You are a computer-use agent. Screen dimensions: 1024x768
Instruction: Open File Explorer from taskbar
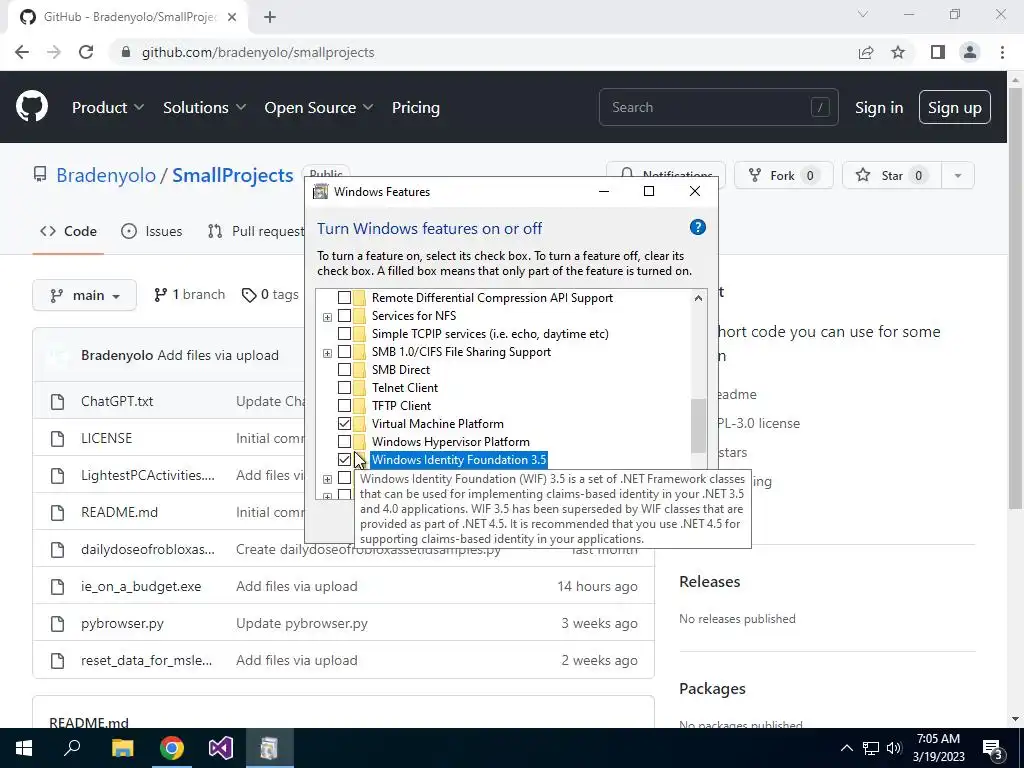(x=122, y=748)
